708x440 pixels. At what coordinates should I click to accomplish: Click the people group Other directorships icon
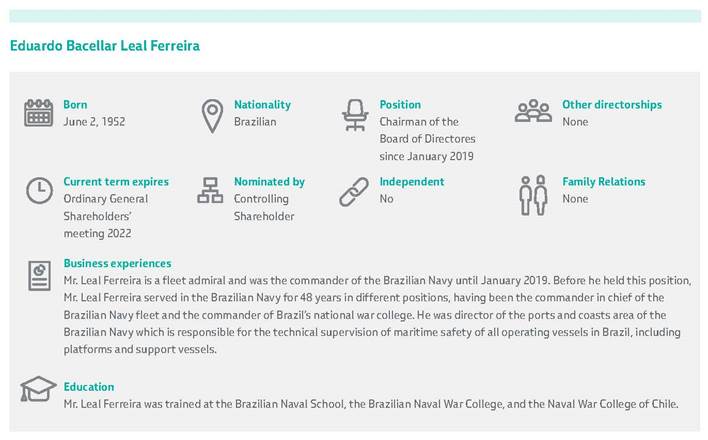[x=533, y=112]
